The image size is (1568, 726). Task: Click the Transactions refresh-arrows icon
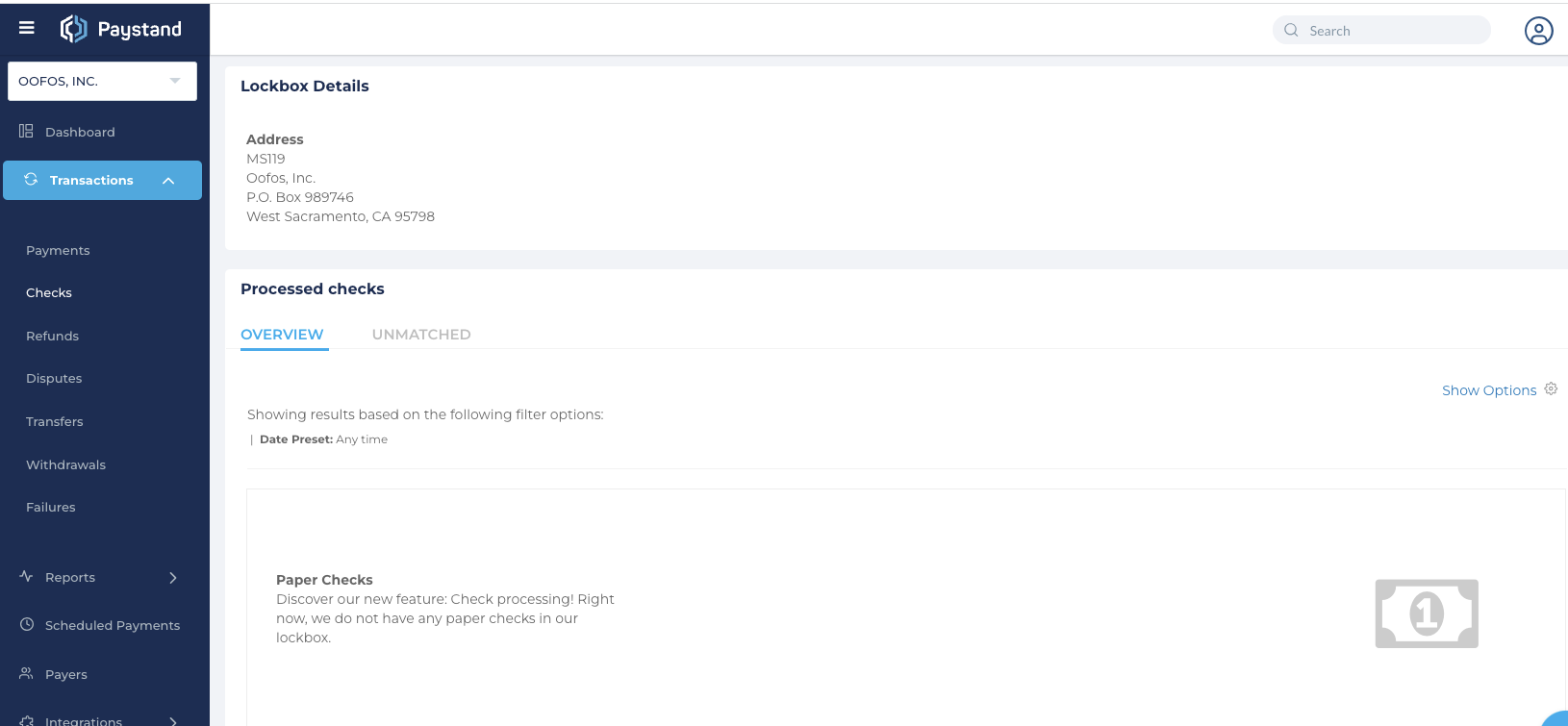pyautogui.click(x=31, y=179)
